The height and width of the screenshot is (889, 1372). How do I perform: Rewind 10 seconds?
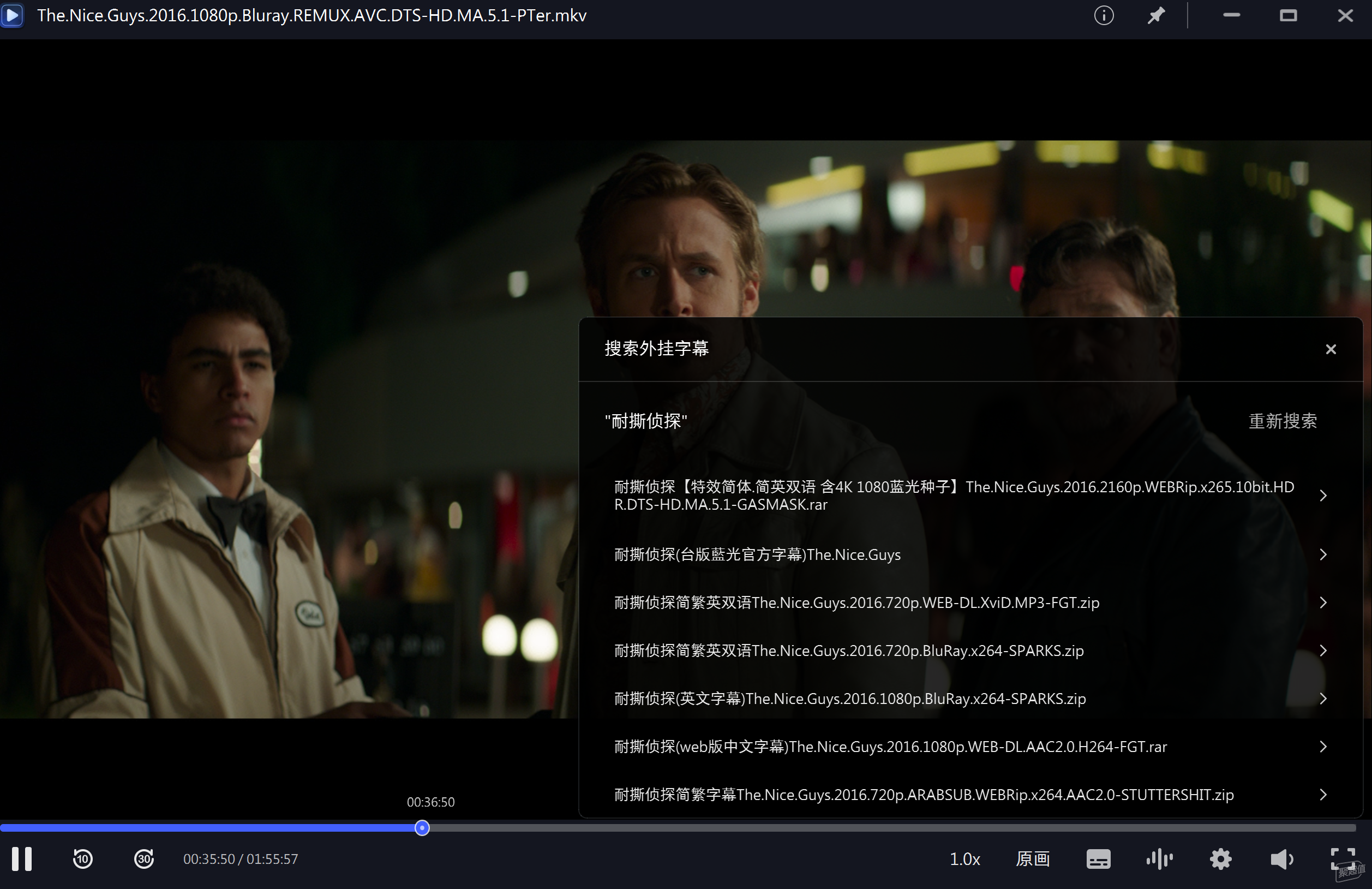(x=83, y=859)
